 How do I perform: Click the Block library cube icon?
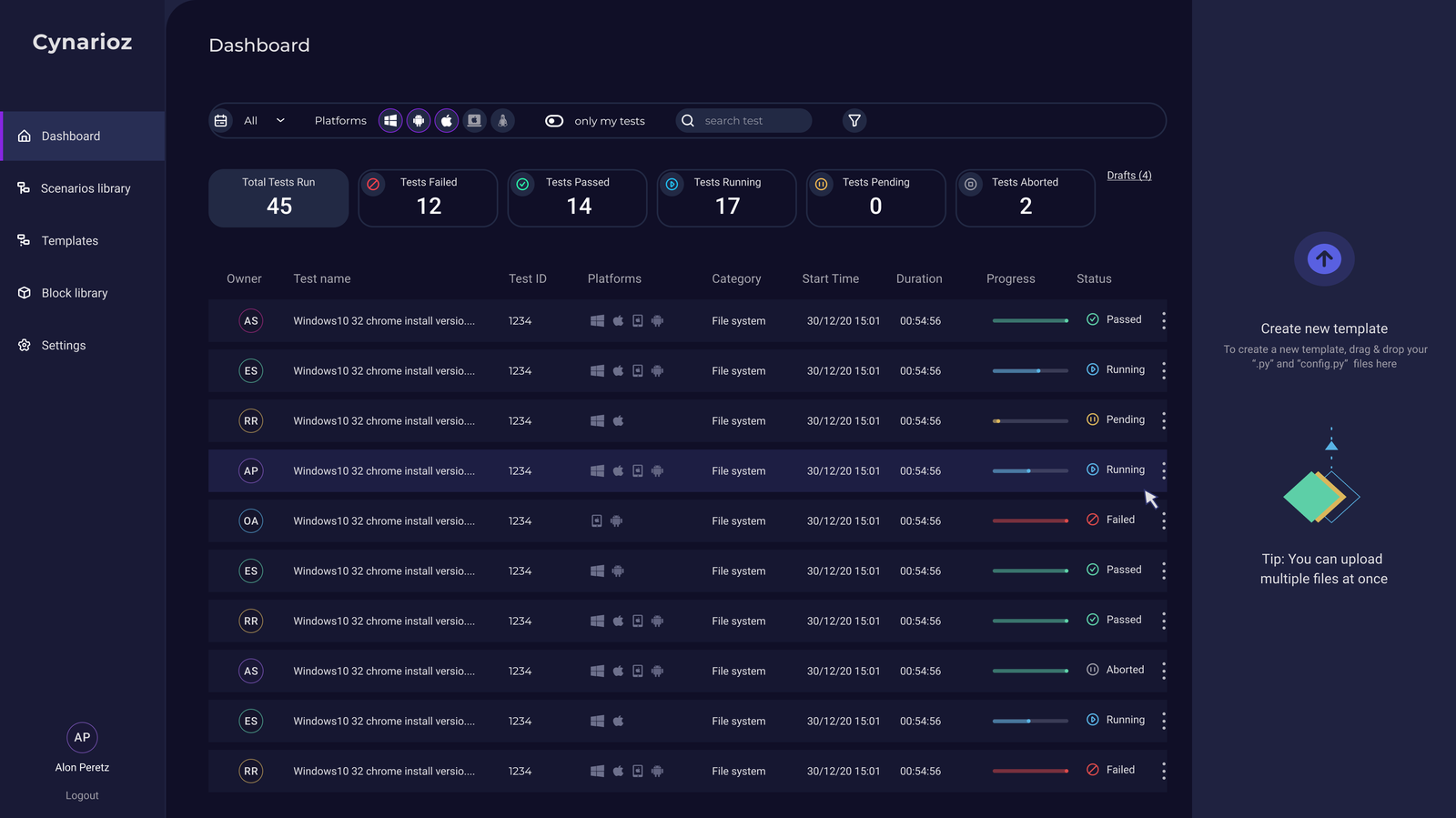[x=25, y=293]
